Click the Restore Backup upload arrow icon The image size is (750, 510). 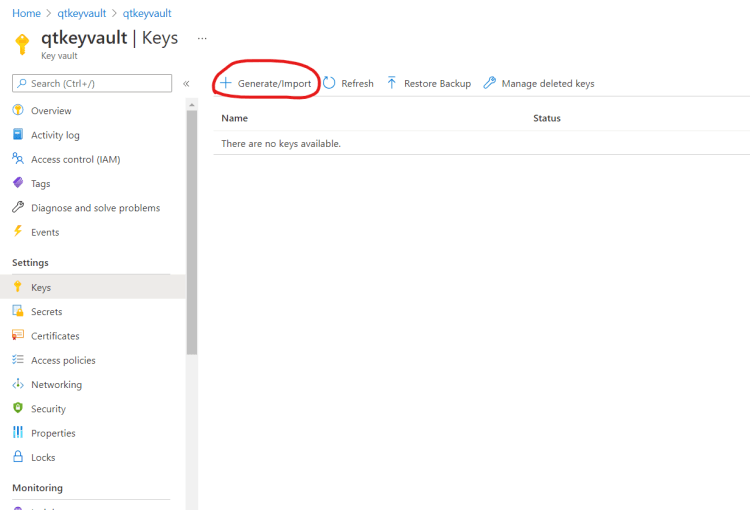pos(391,83)
